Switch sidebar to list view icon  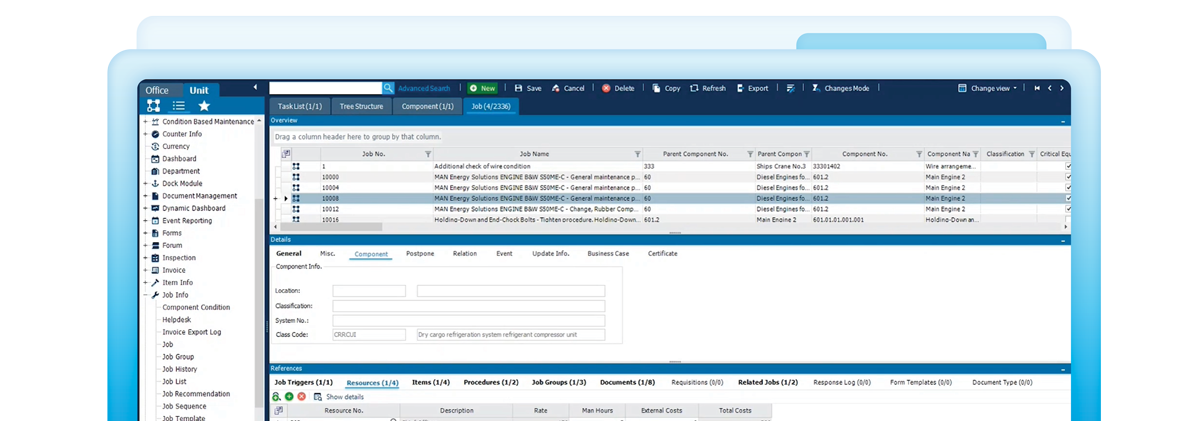point(178,105)
